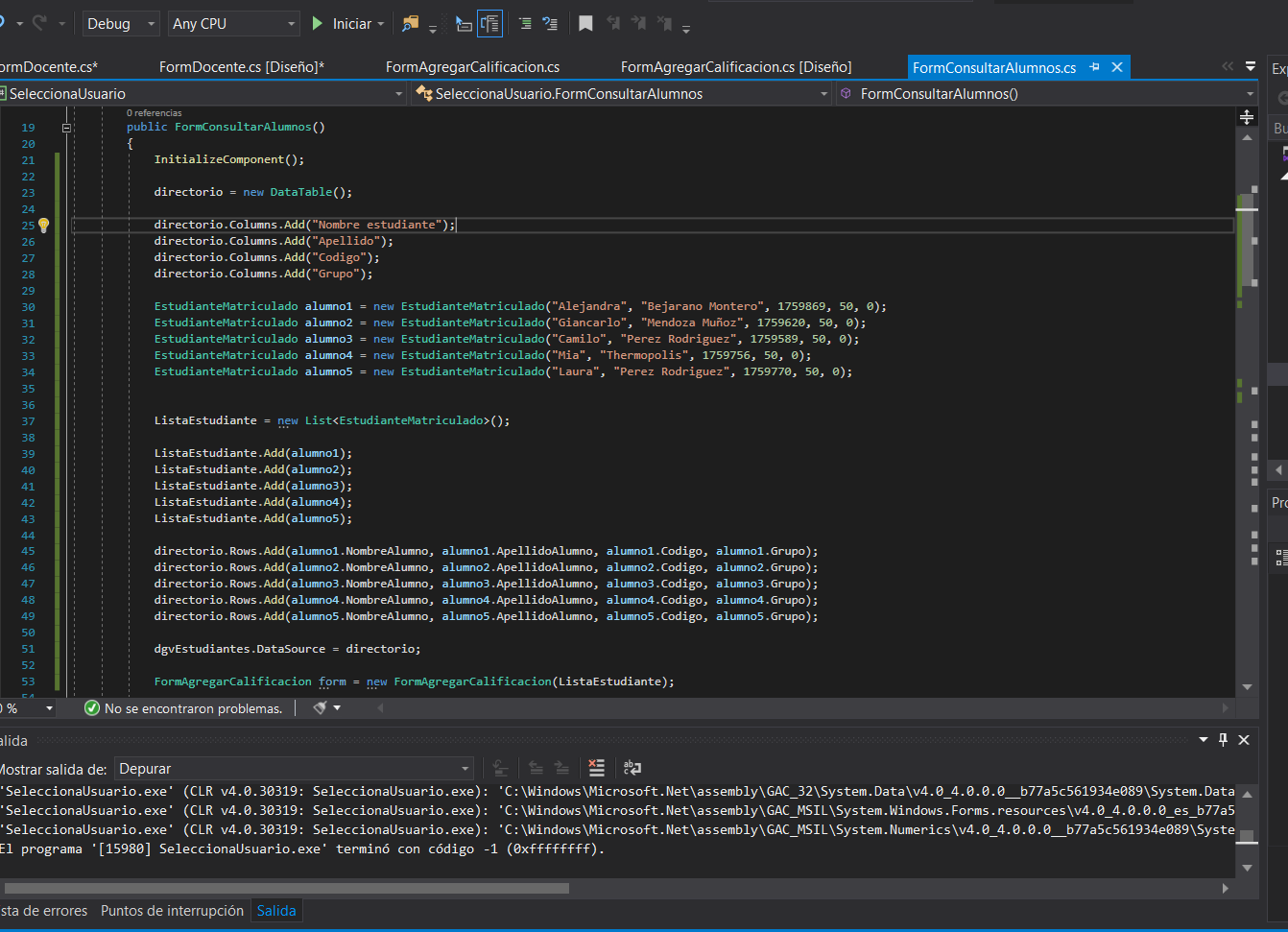The image size is (1288, 932).
Task: Click the 'InitializeComponent();' code line
Action: pyautogui.click(x=228, y=159)
